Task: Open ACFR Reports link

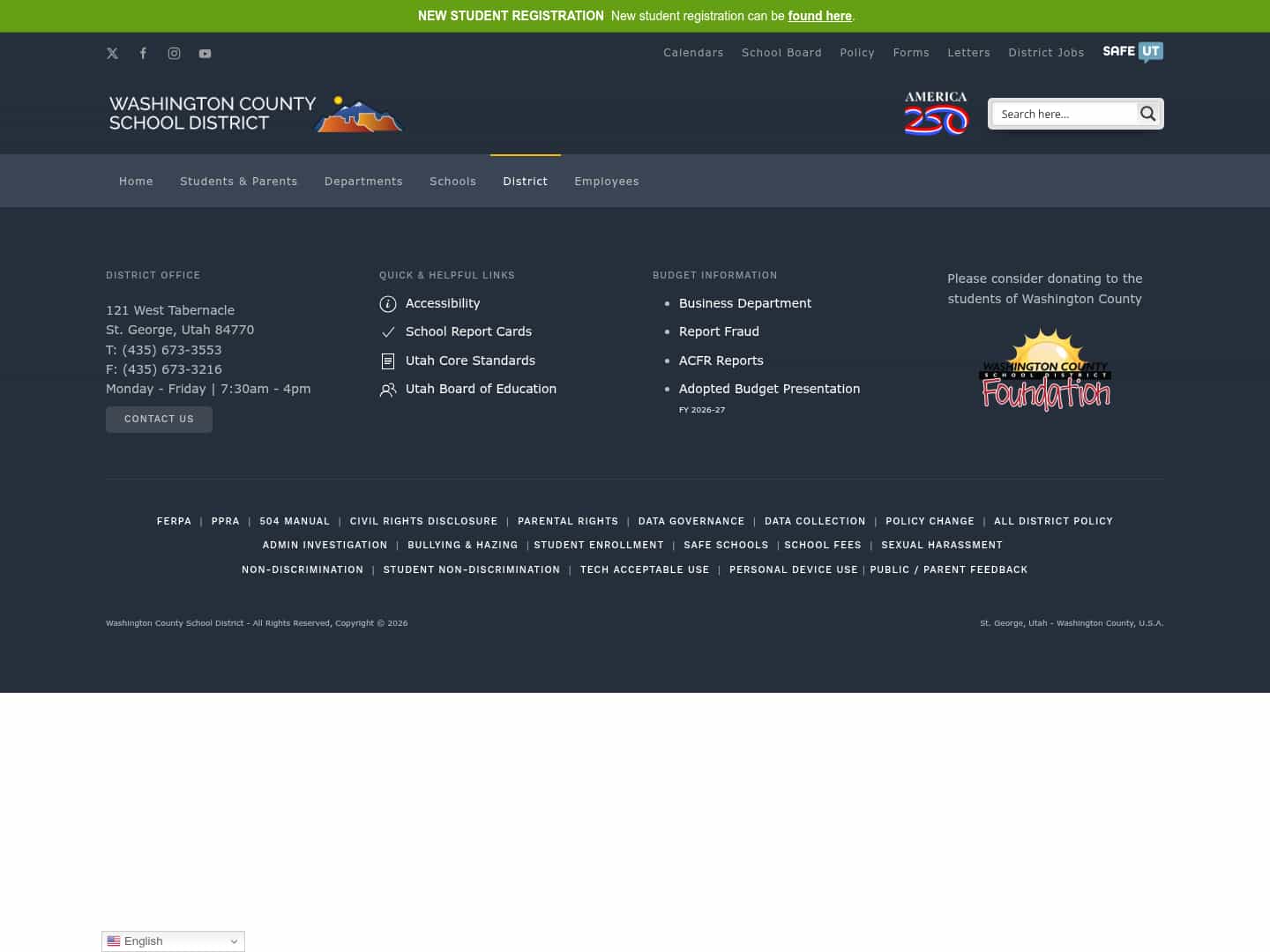Action: 721,361
